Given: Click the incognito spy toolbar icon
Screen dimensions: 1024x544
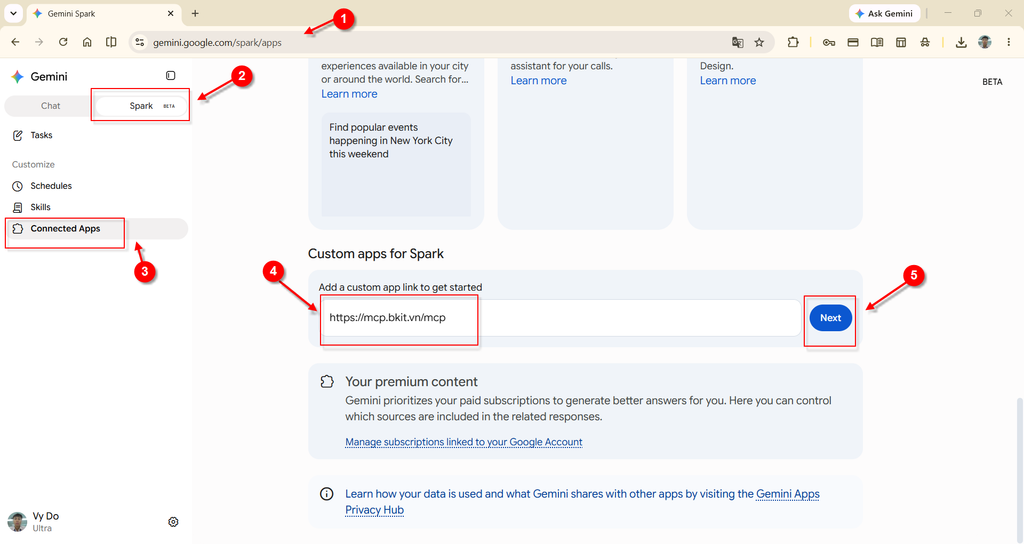Looking at the screenshot, I should coord(925,42).
